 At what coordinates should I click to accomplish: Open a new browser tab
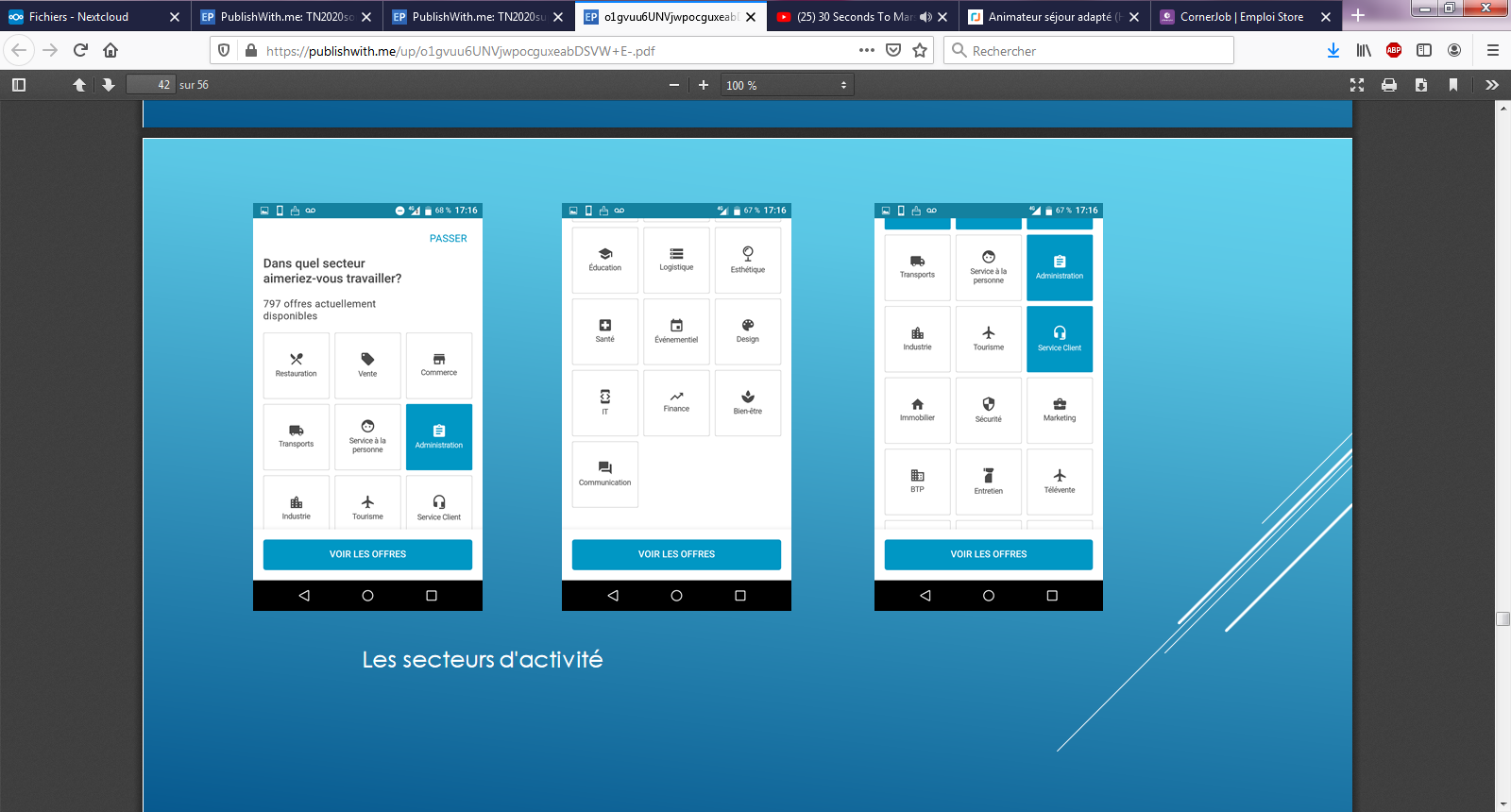(1358, 16)
